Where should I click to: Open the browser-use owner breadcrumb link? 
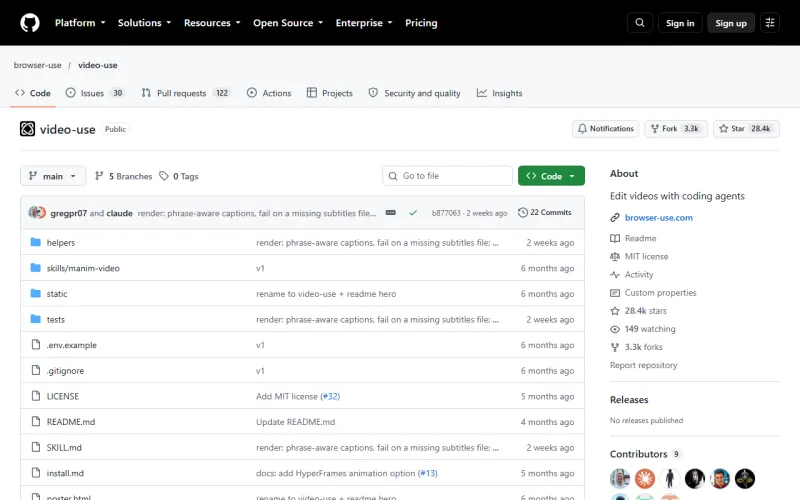pos(37,65)
